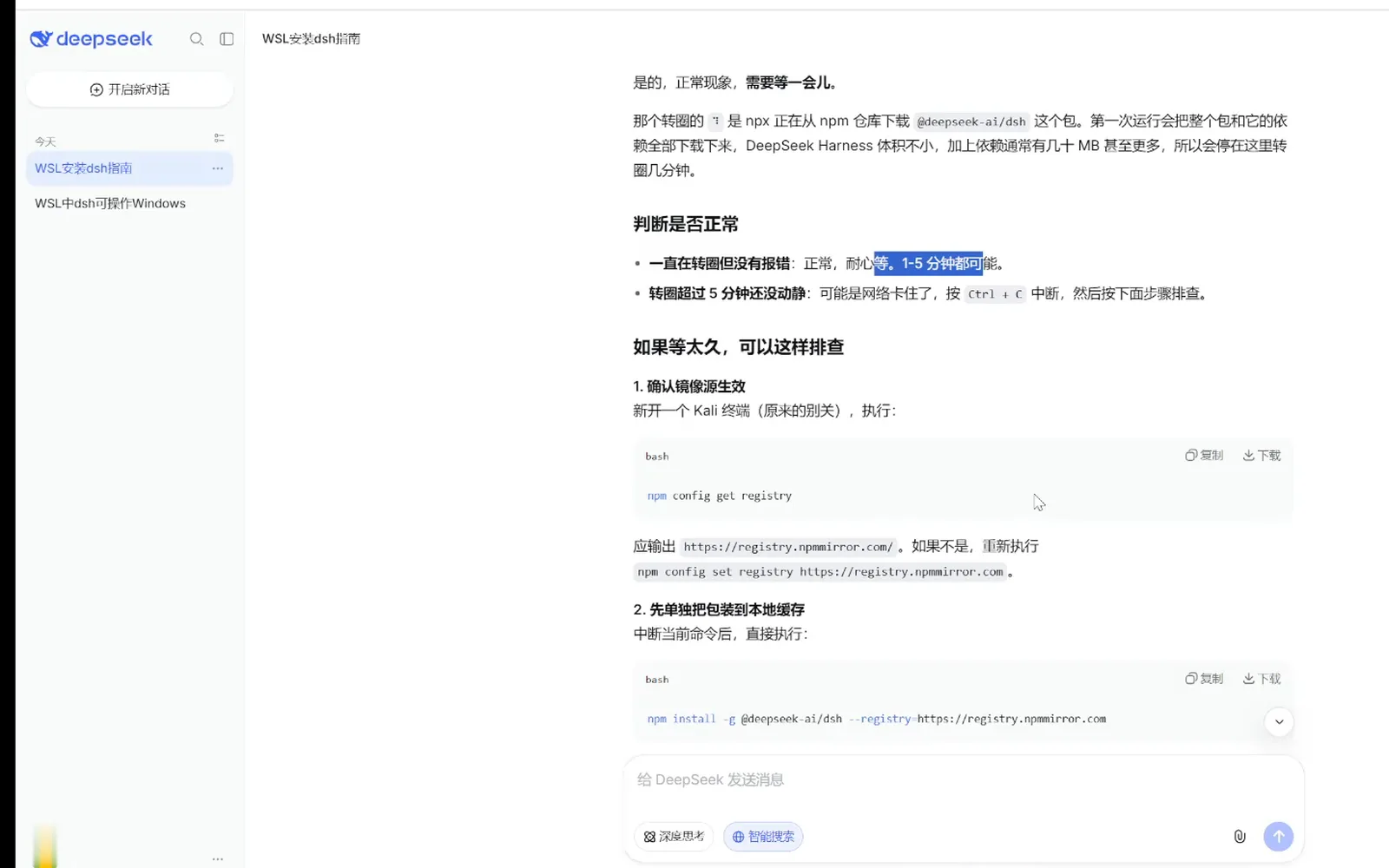1389x868 pixels.
Task: Collapse the sidebar using panel icon
Action: pos(227,39)
